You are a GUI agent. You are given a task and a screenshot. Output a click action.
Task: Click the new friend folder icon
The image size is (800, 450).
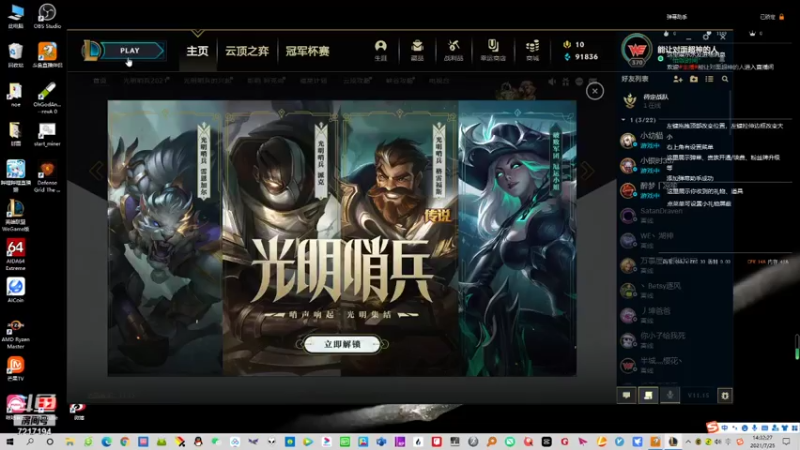tap(694, 79)
